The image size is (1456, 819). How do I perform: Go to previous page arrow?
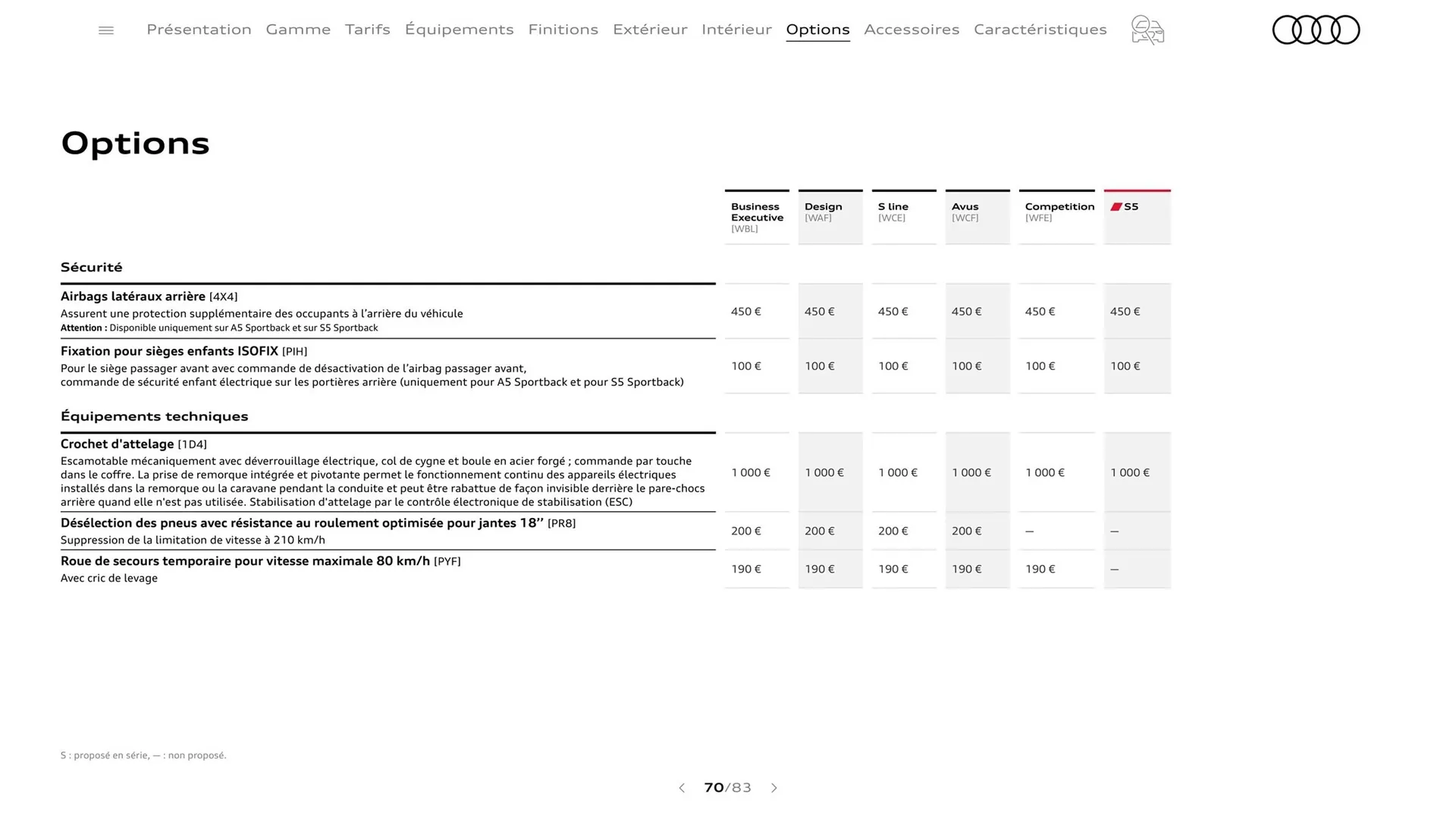(x=682, y=788)
